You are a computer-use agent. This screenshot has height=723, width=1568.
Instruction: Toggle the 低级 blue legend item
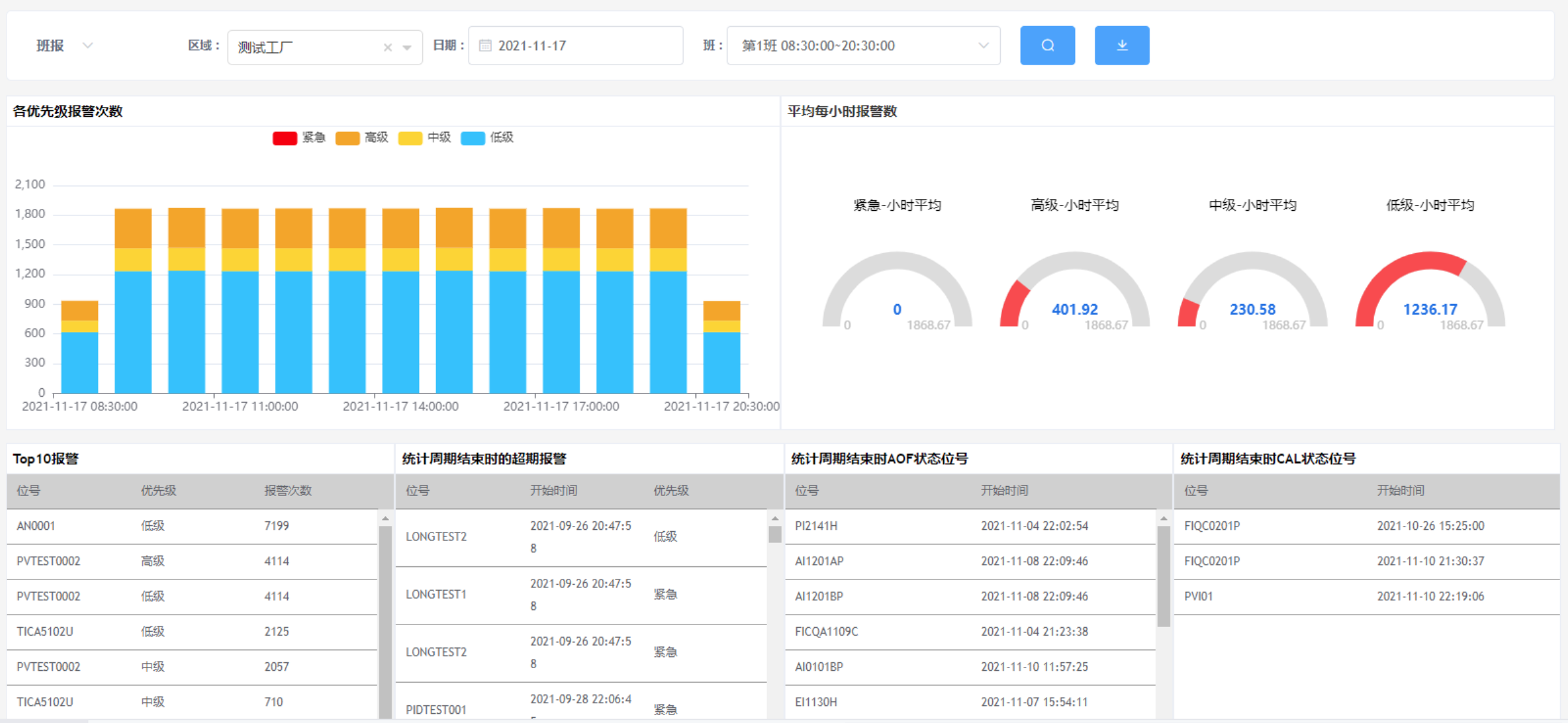click(x=487, y=138)
